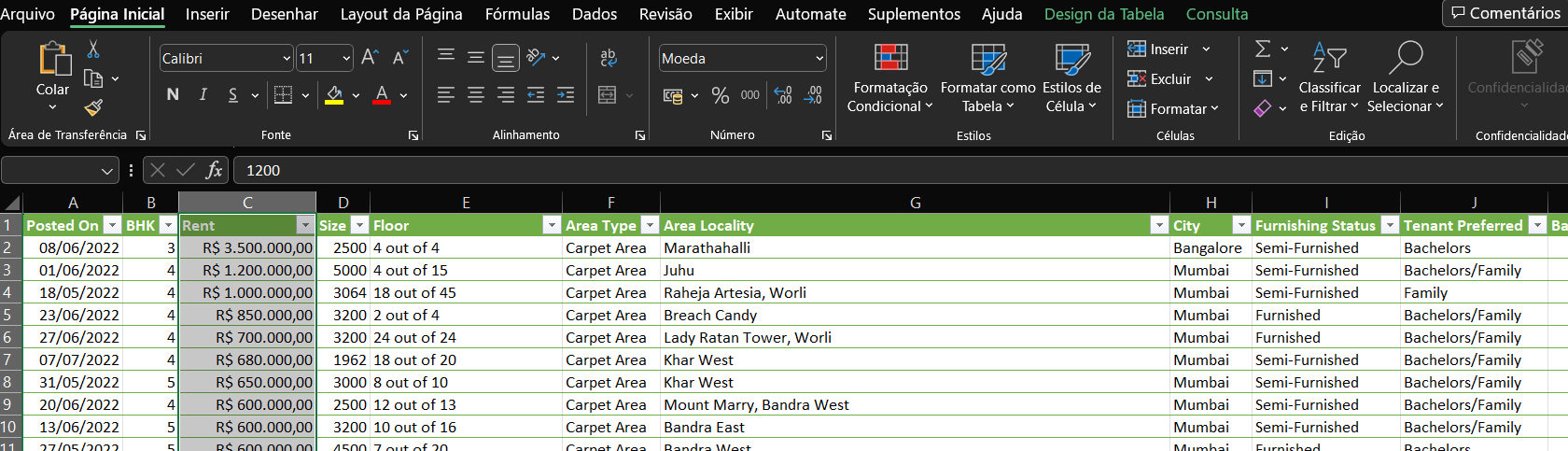This screenshot has width=1568, height=451.
Task: Center text horizontally
Action: pyautogui.click(x=476, y=94)
